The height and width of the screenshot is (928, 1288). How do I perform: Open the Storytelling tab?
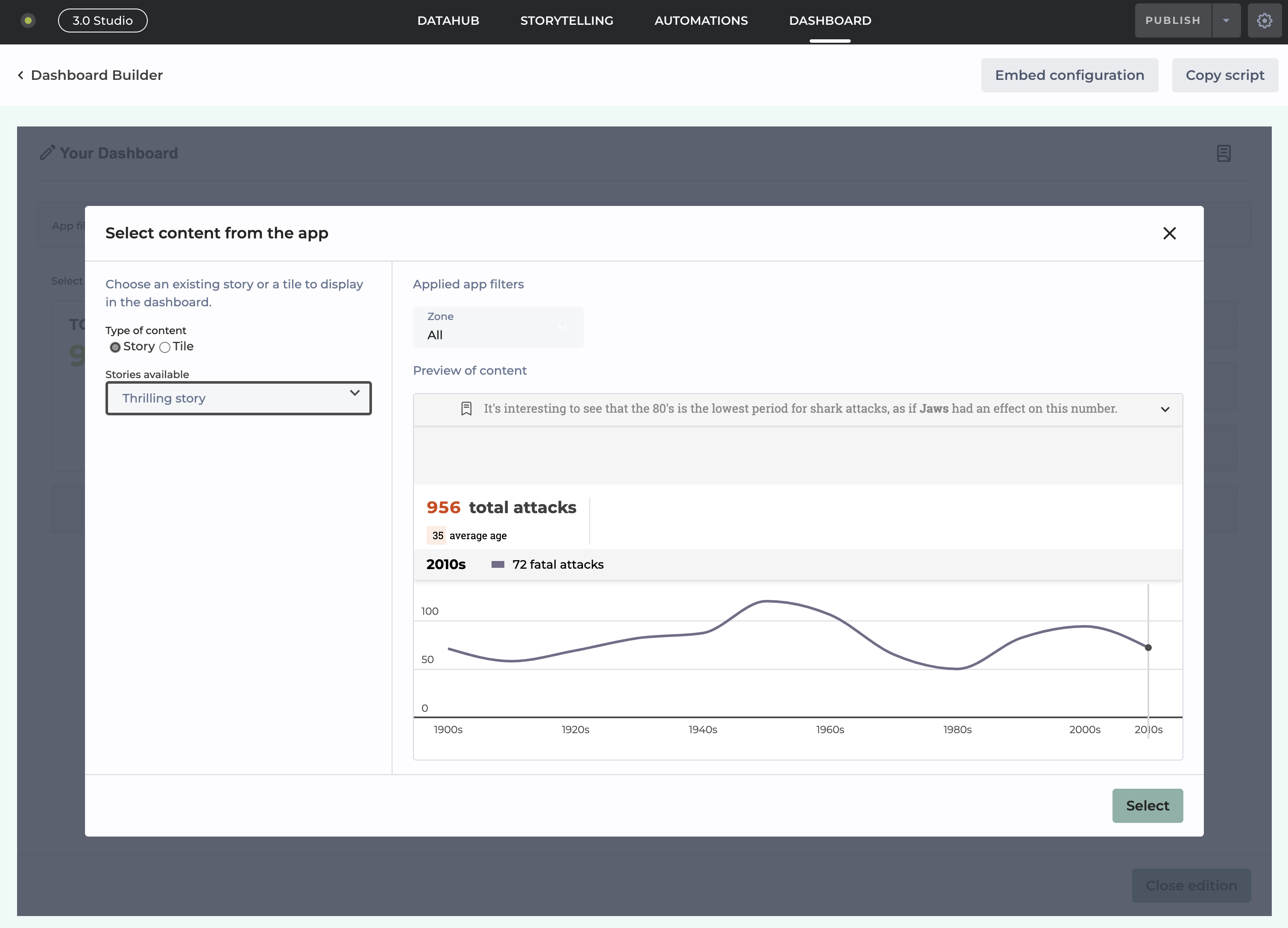pos(566,21)
